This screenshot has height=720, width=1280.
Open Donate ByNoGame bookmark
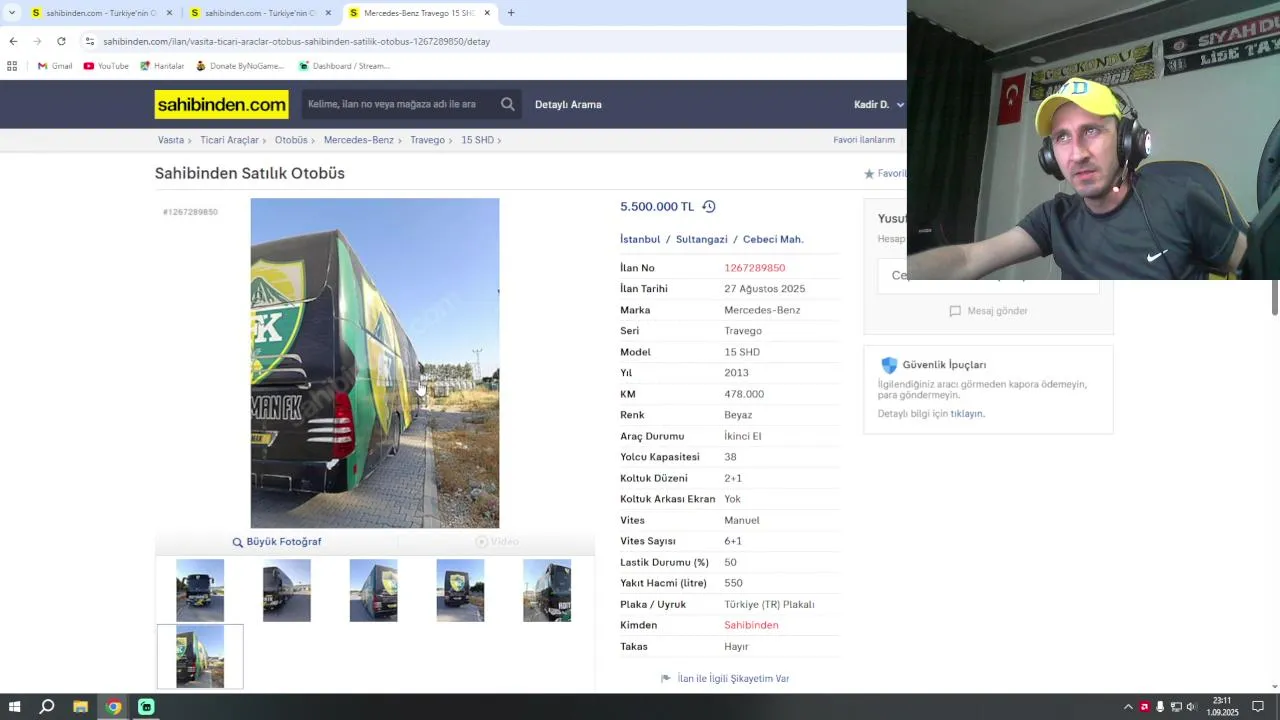[240, 66]
